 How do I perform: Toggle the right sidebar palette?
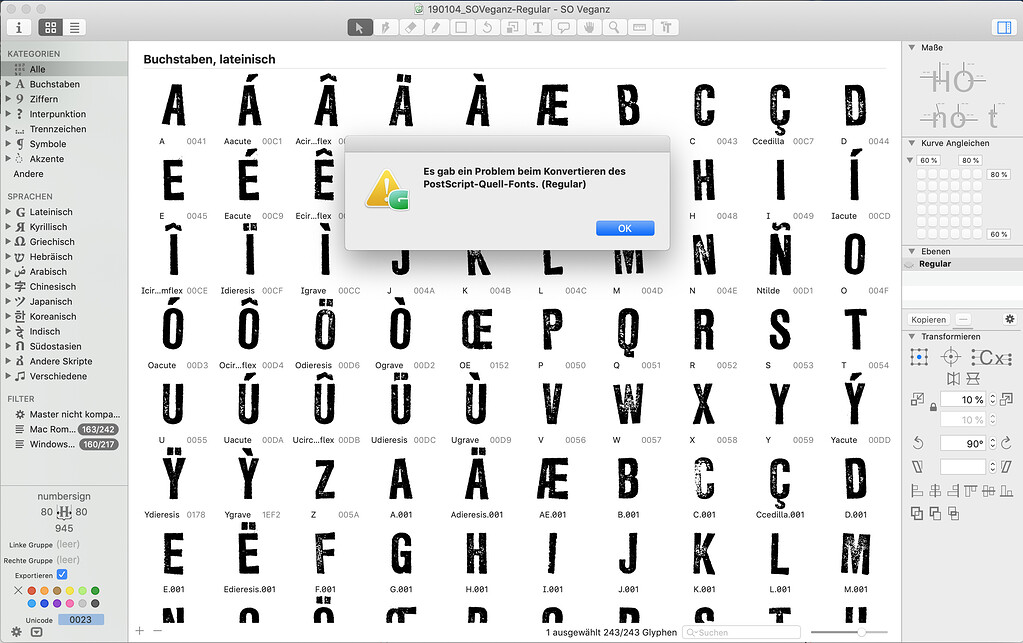[1004, 27]
